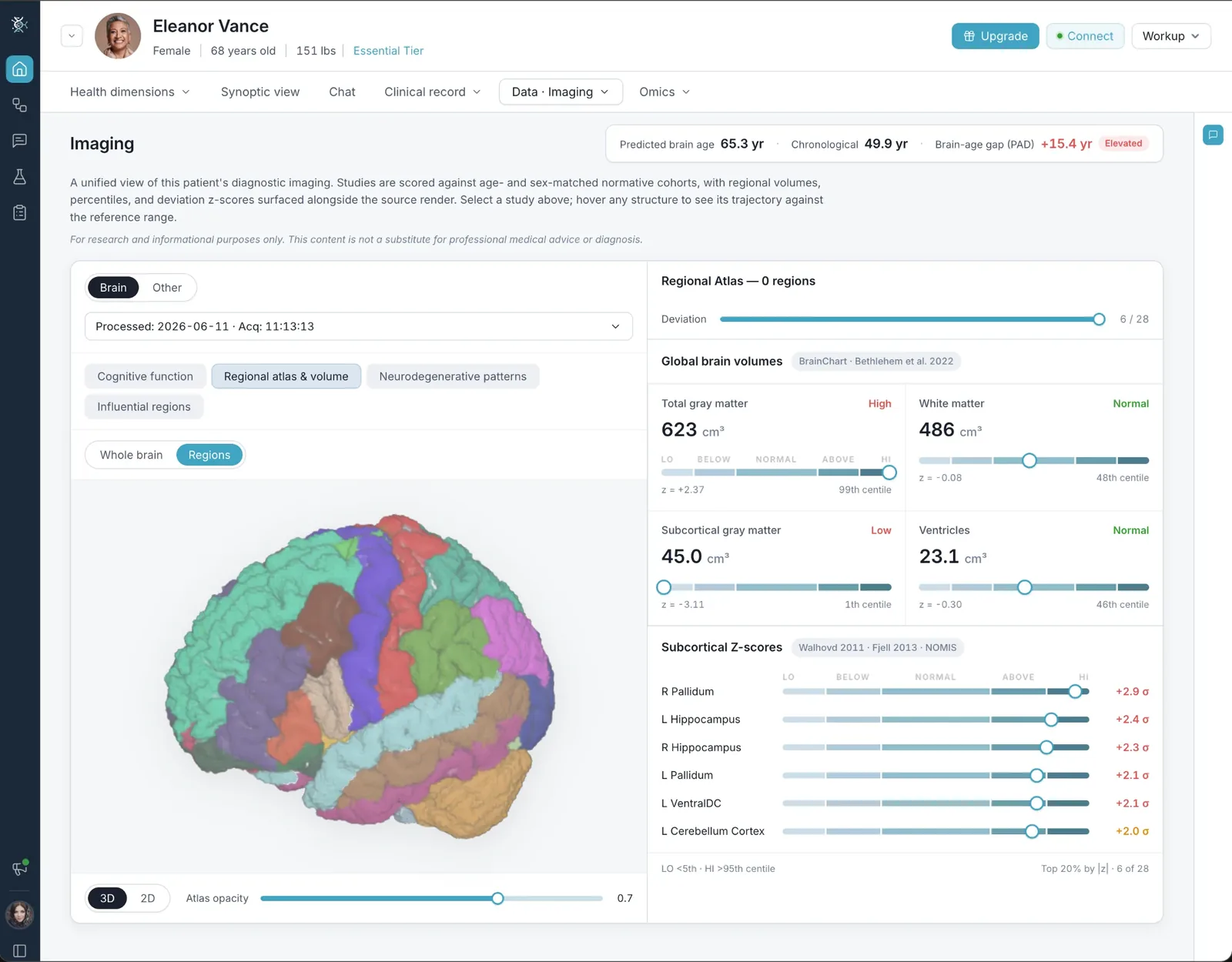The width and height of the screenshot is (1232, 962).
Task: Click the app logo icon in sidebar
Action: (x=20, y=25)
